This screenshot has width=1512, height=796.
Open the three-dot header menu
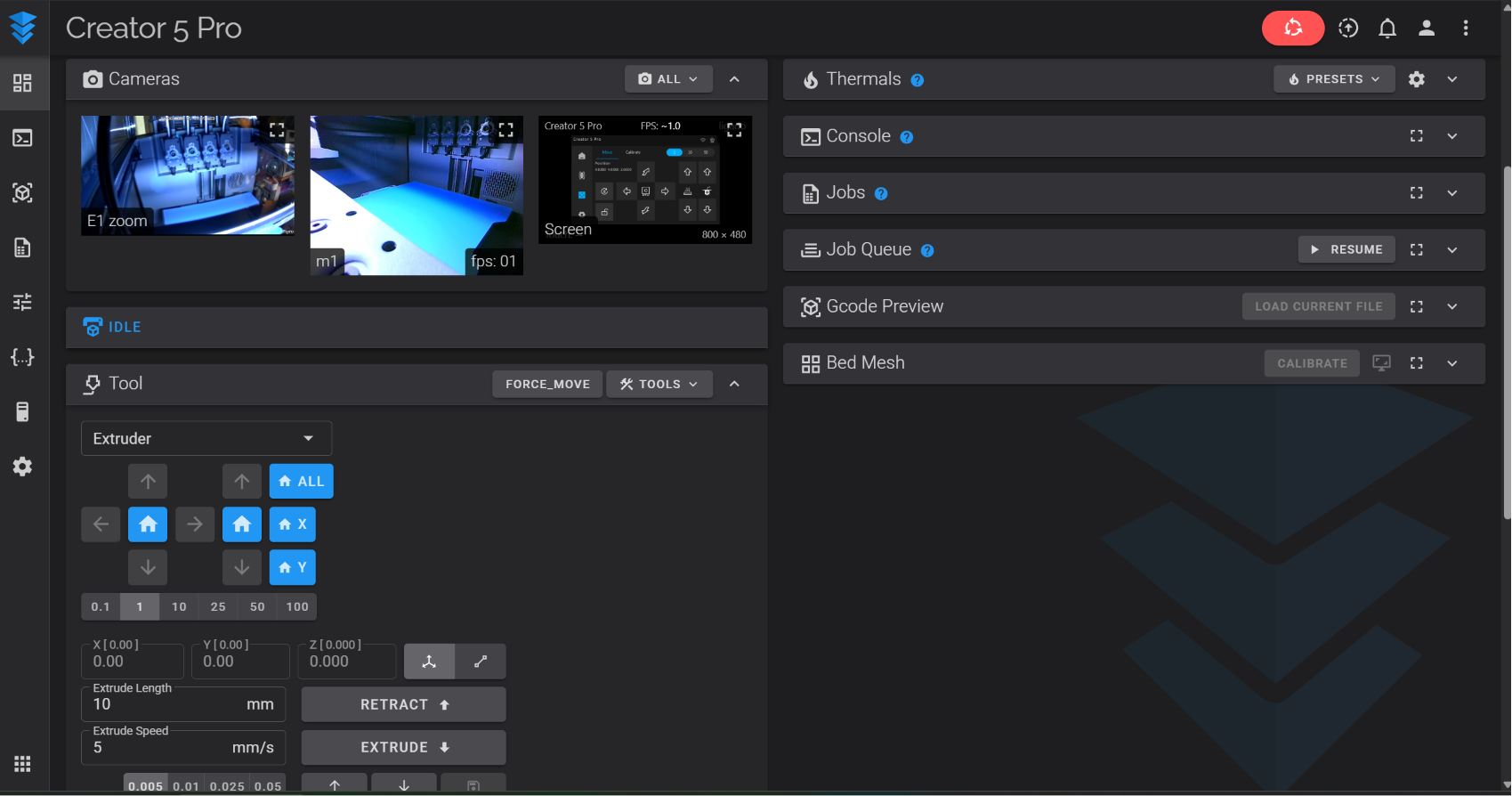[x=1466, y=28]
